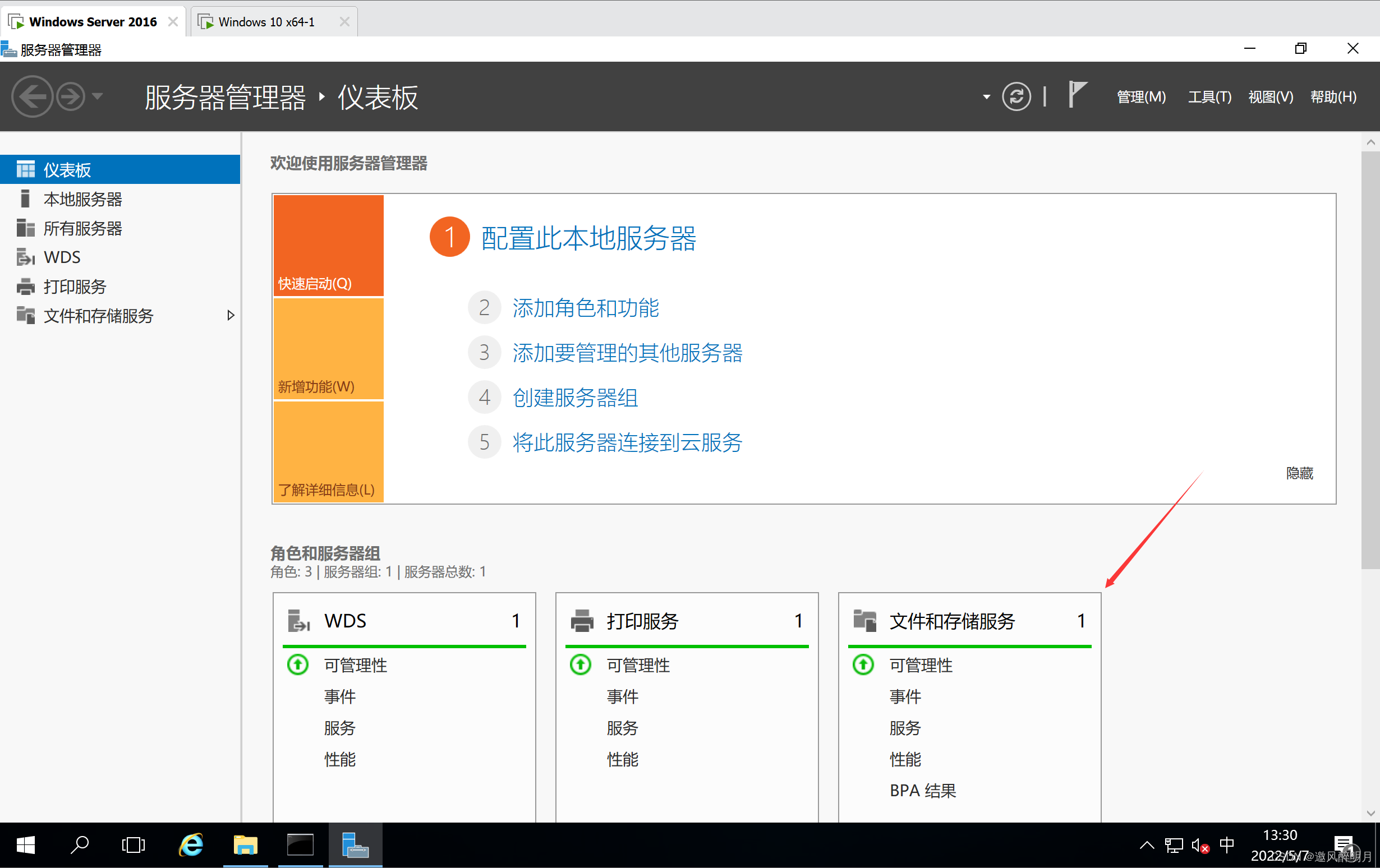Click the network tray icon
The height and width of the screenshot is (868, 1380).
[x=1174, y=845]
